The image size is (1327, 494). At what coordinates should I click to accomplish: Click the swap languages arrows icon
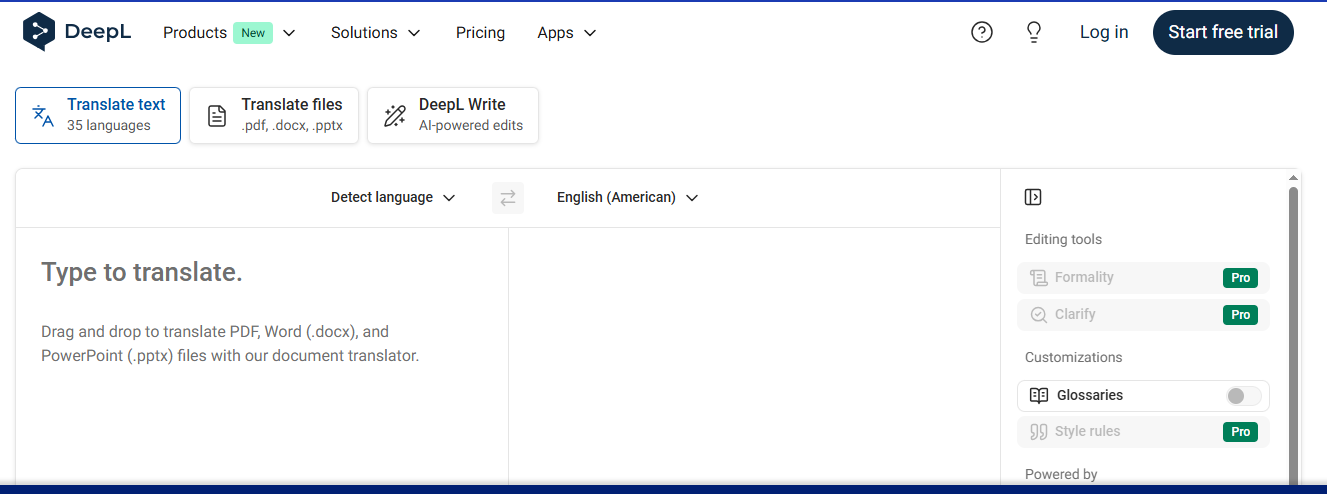pyautogui.click(x=508, y=198)
